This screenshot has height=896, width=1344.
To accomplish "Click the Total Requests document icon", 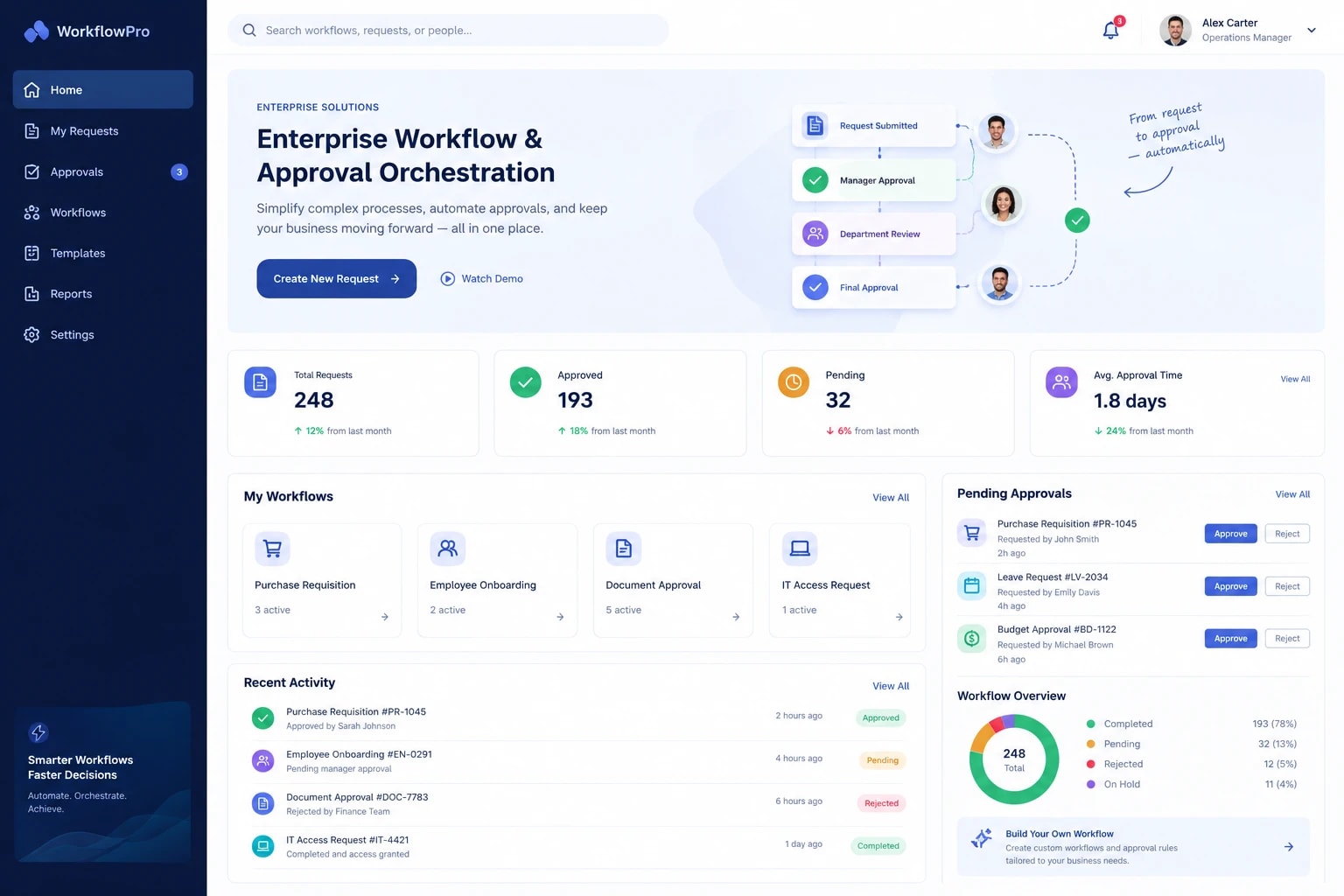I will pos(260,382).
